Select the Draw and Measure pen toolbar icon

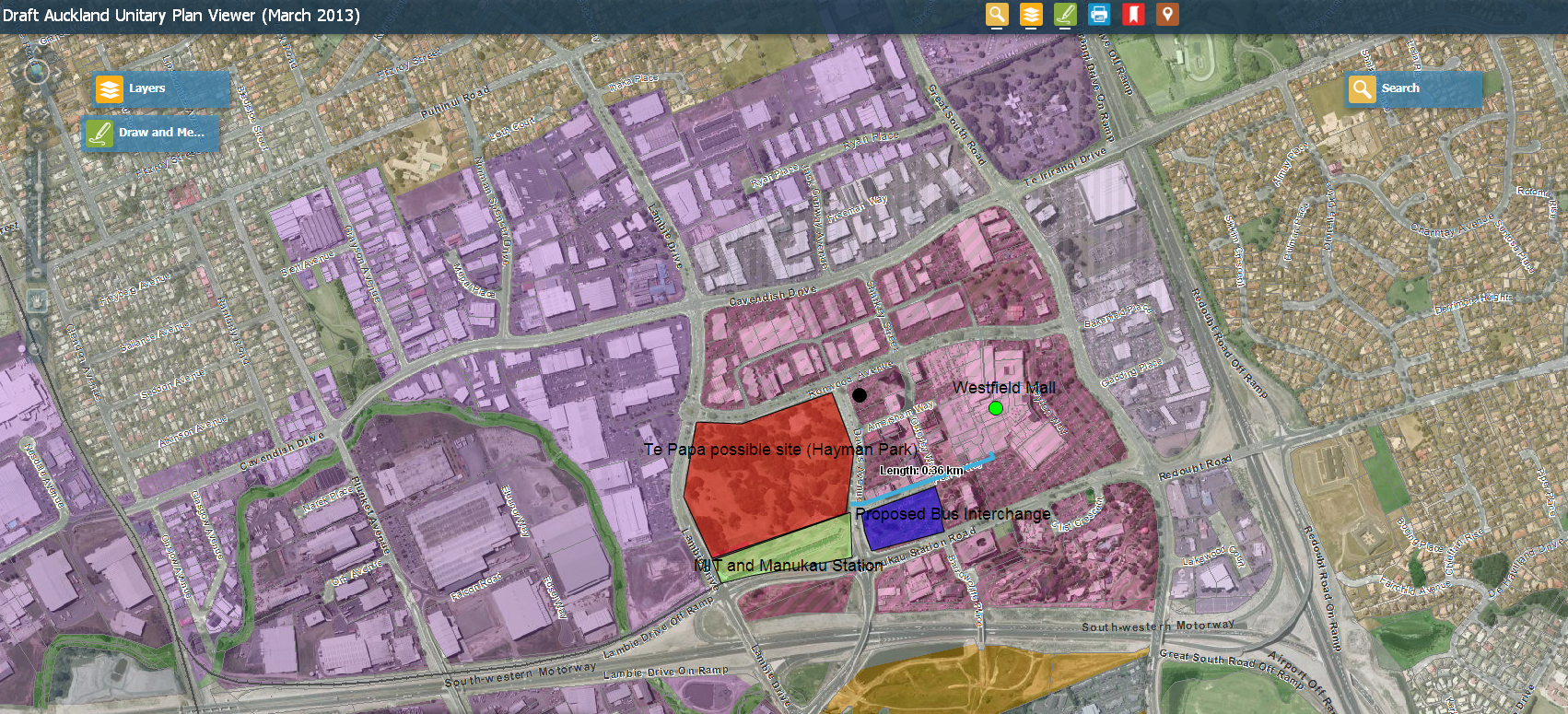pos(1065,15)
